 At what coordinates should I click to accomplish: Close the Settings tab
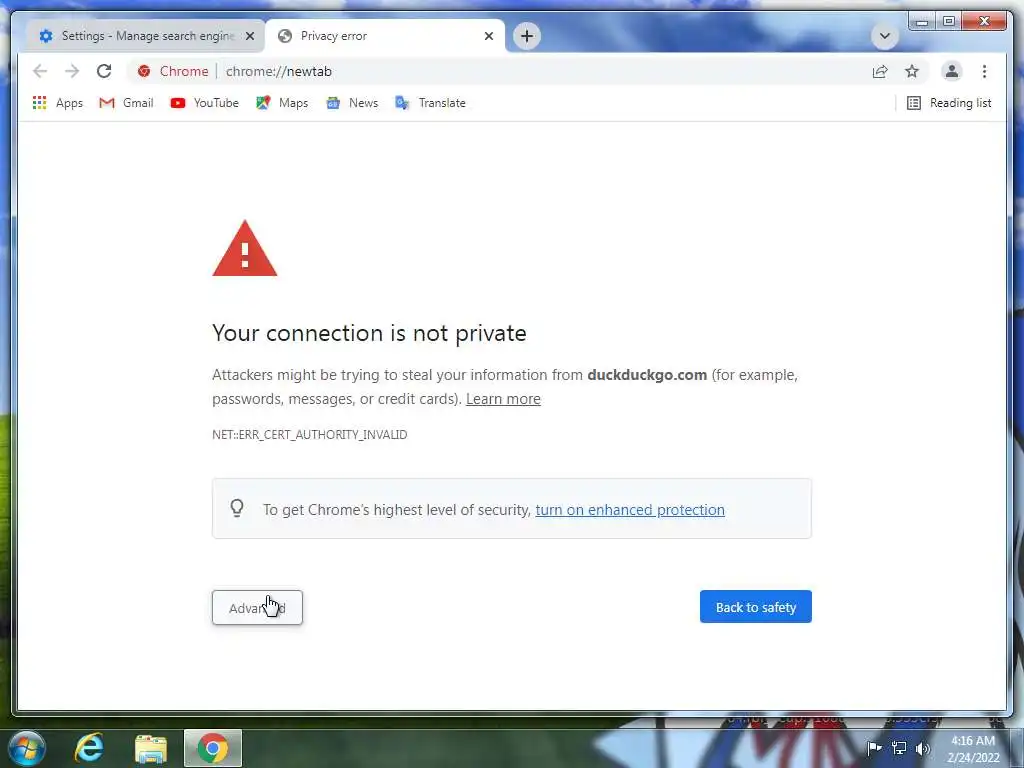[x=249, y=36]
